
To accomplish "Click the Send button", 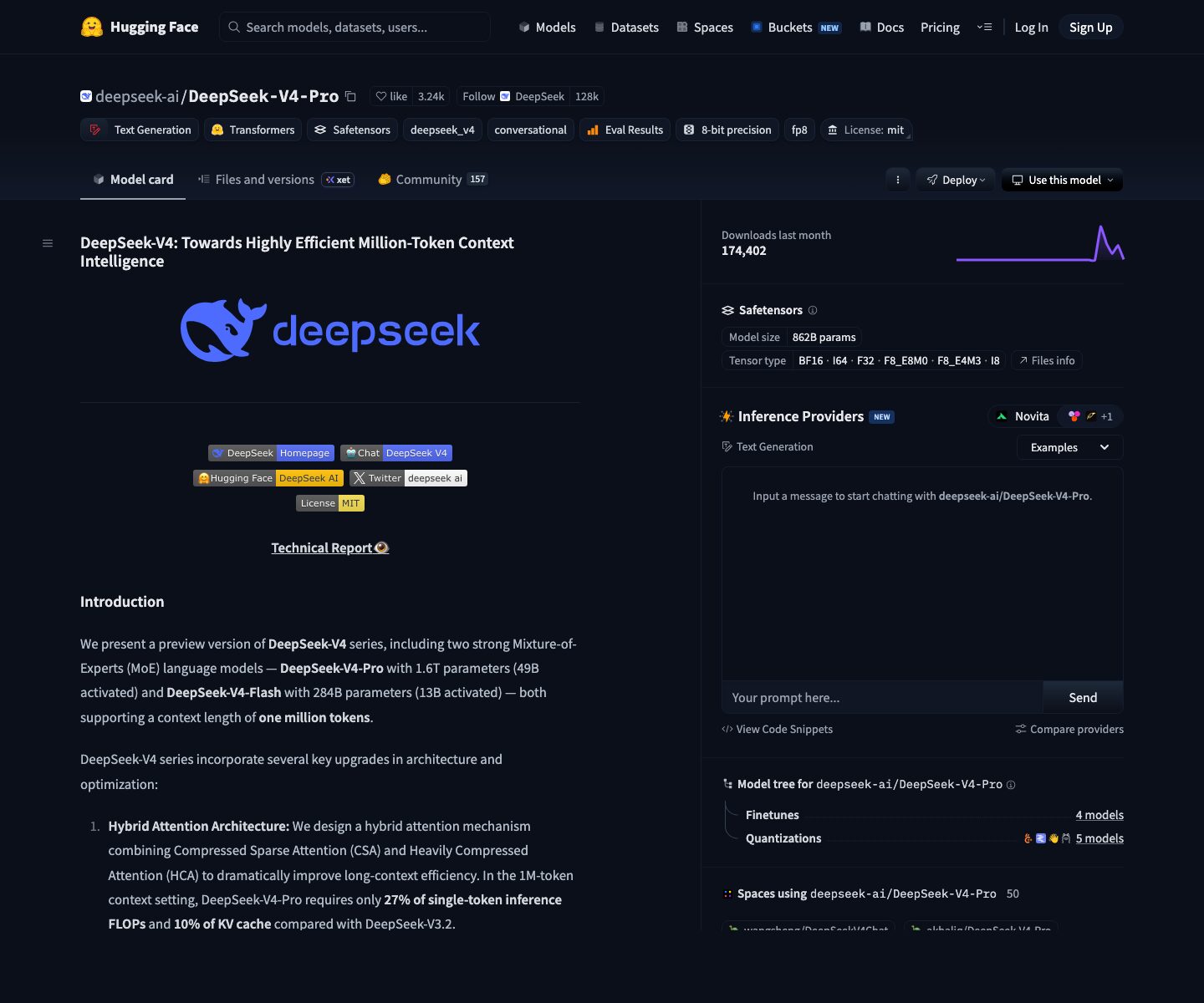I will (x=1083, y=697).
